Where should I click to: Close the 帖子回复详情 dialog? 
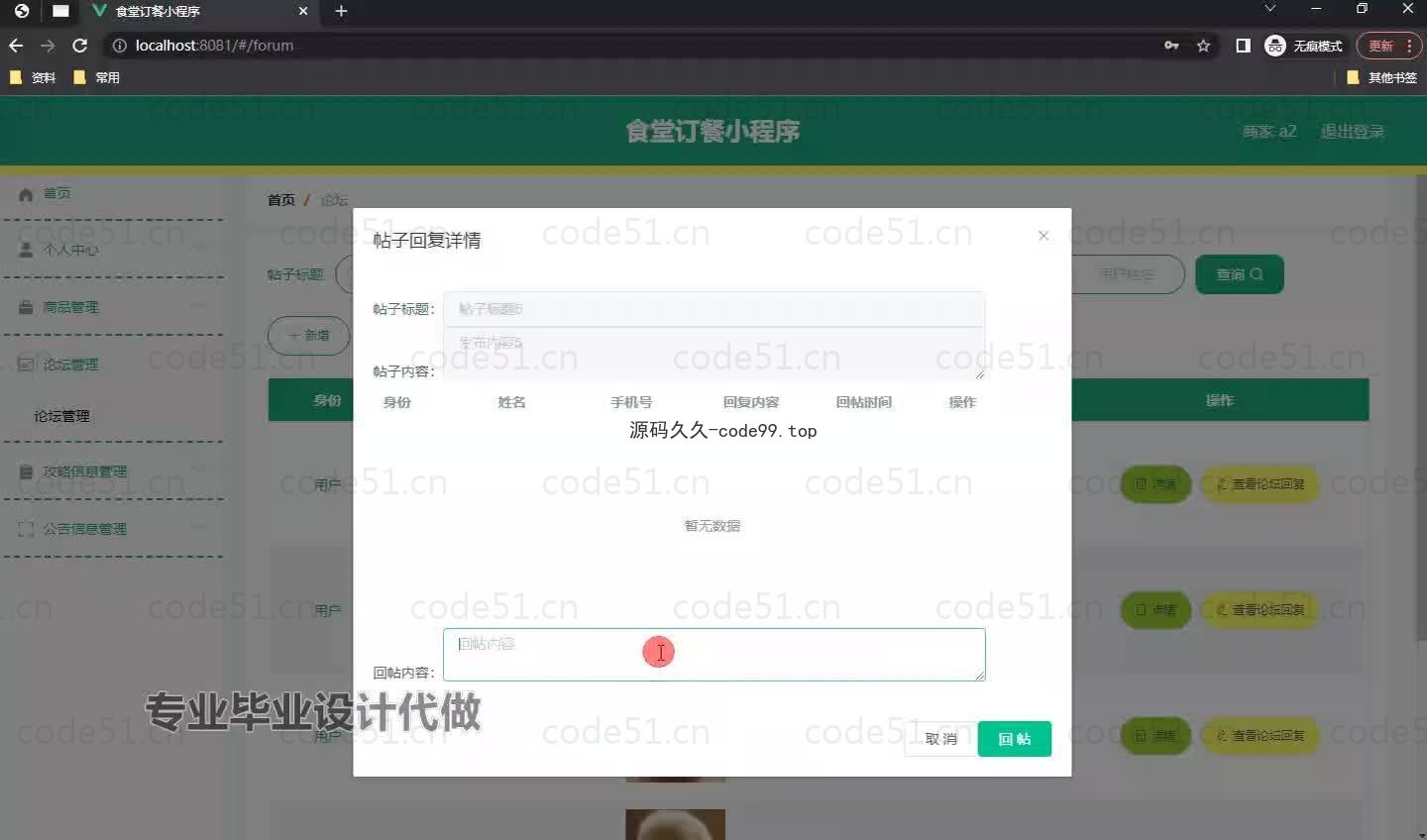click(1043, 236)
